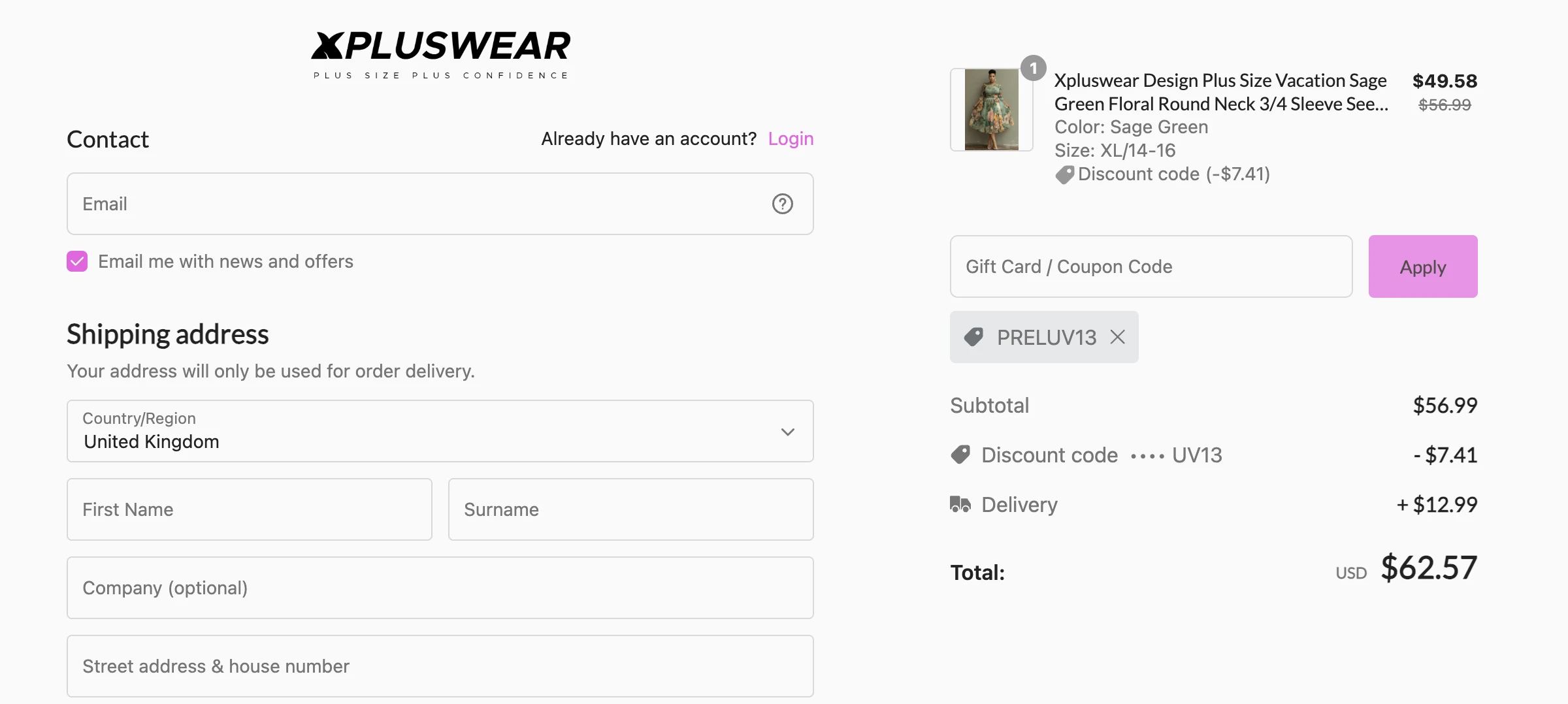This screenshot has width=1568, height=704.
Task: Click the chevron on the country field
Action: (788, 431)
